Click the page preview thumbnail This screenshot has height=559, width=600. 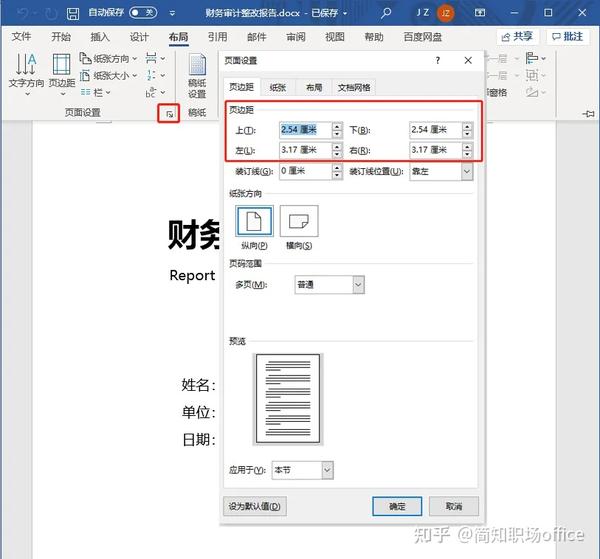(288, 399)
